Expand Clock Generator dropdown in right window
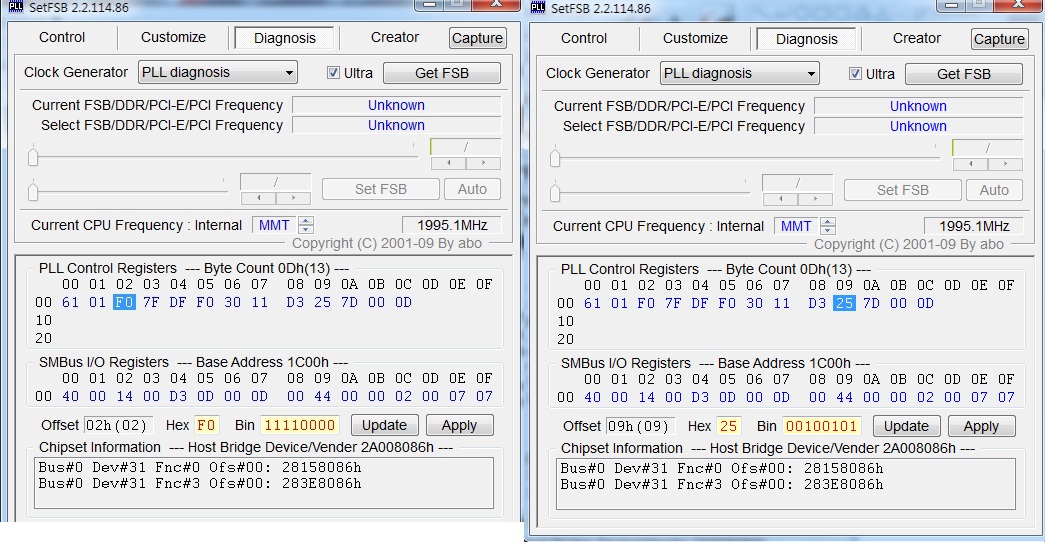This screenshot has width=1046, height=543. (811, 73)
